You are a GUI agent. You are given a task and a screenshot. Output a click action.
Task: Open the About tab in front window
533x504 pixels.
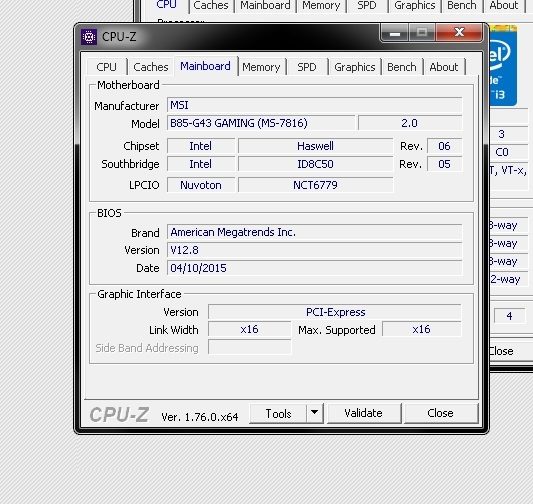tap(444, 67)
